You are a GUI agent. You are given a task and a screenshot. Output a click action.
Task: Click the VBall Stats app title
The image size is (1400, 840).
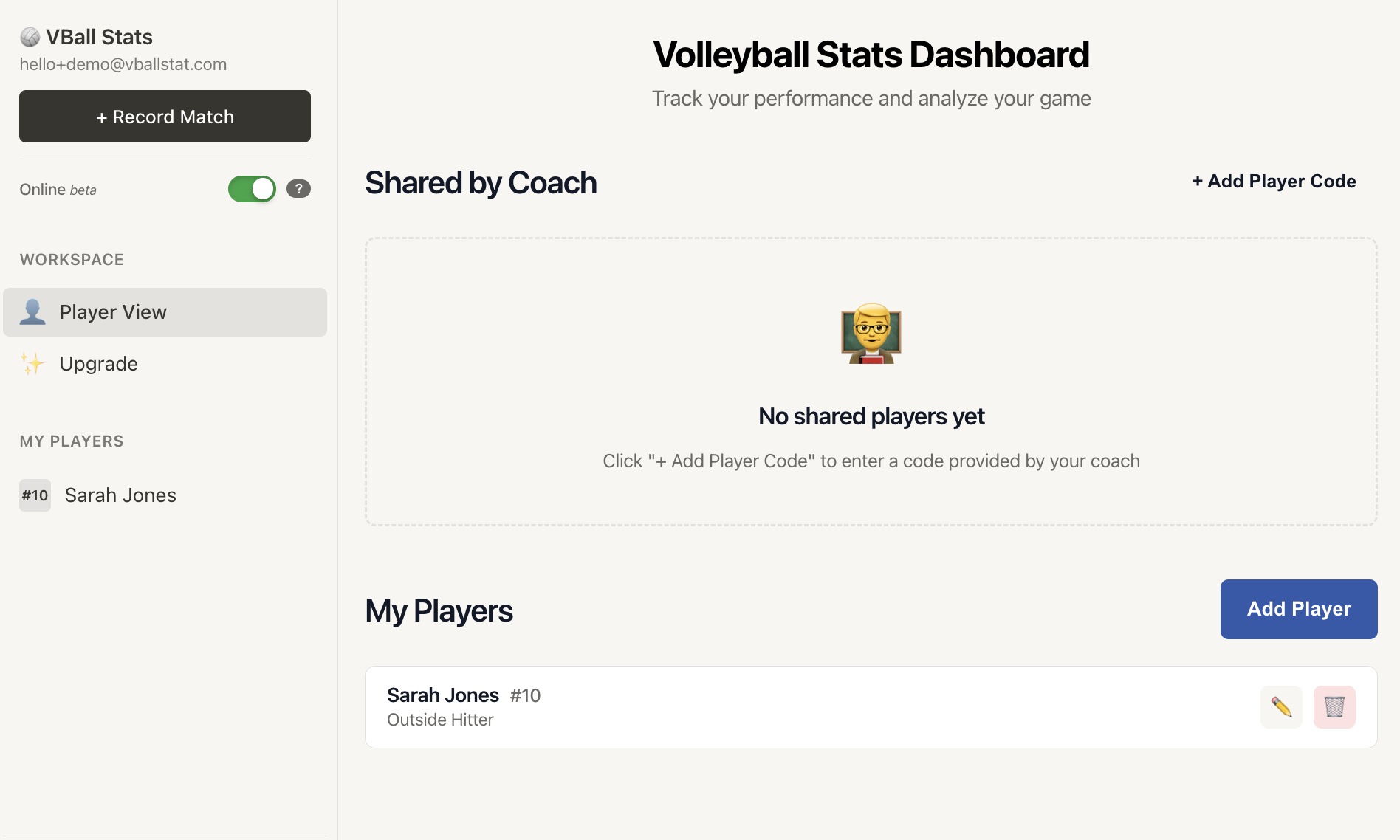99,37
